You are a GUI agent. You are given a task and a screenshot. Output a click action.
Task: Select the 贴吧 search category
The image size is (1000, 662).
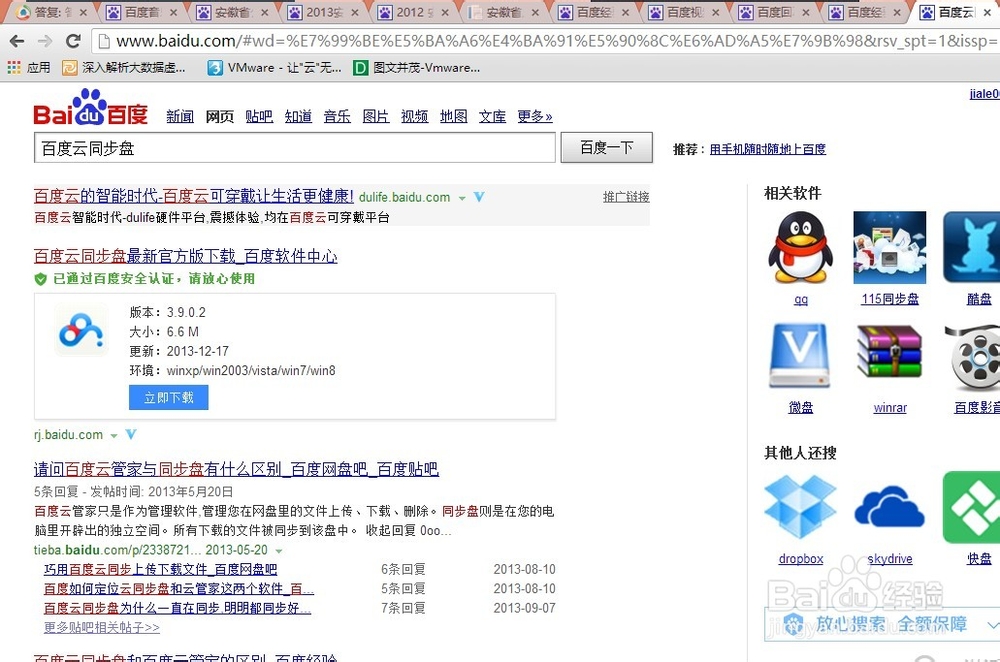259,116
